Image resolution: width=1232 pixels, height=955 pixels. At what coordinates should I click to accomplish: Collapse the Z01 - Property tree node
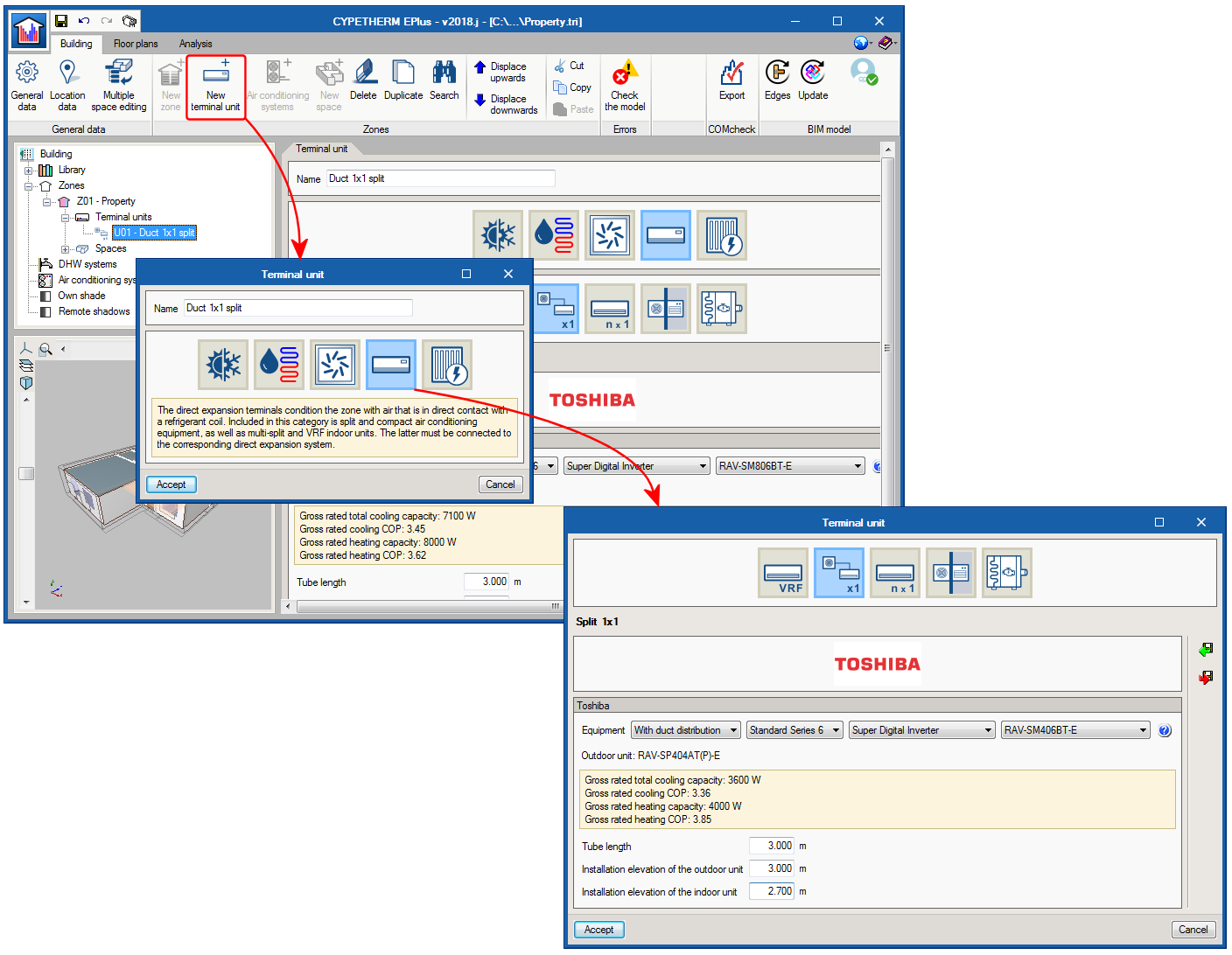pyautogui.click(x=47, y=202)
